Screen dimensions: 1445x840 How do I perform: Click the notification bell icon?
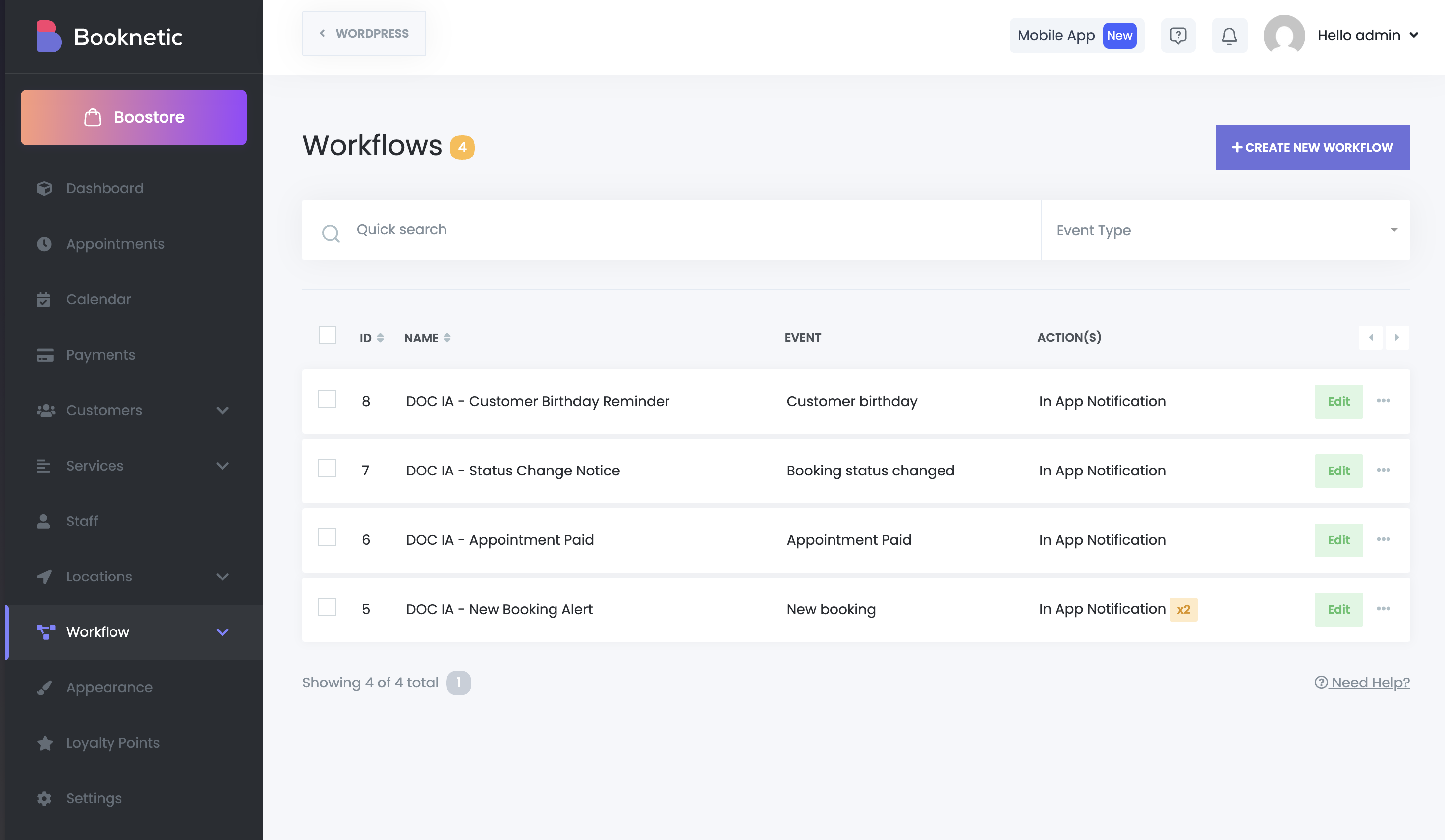point(1229,36)
